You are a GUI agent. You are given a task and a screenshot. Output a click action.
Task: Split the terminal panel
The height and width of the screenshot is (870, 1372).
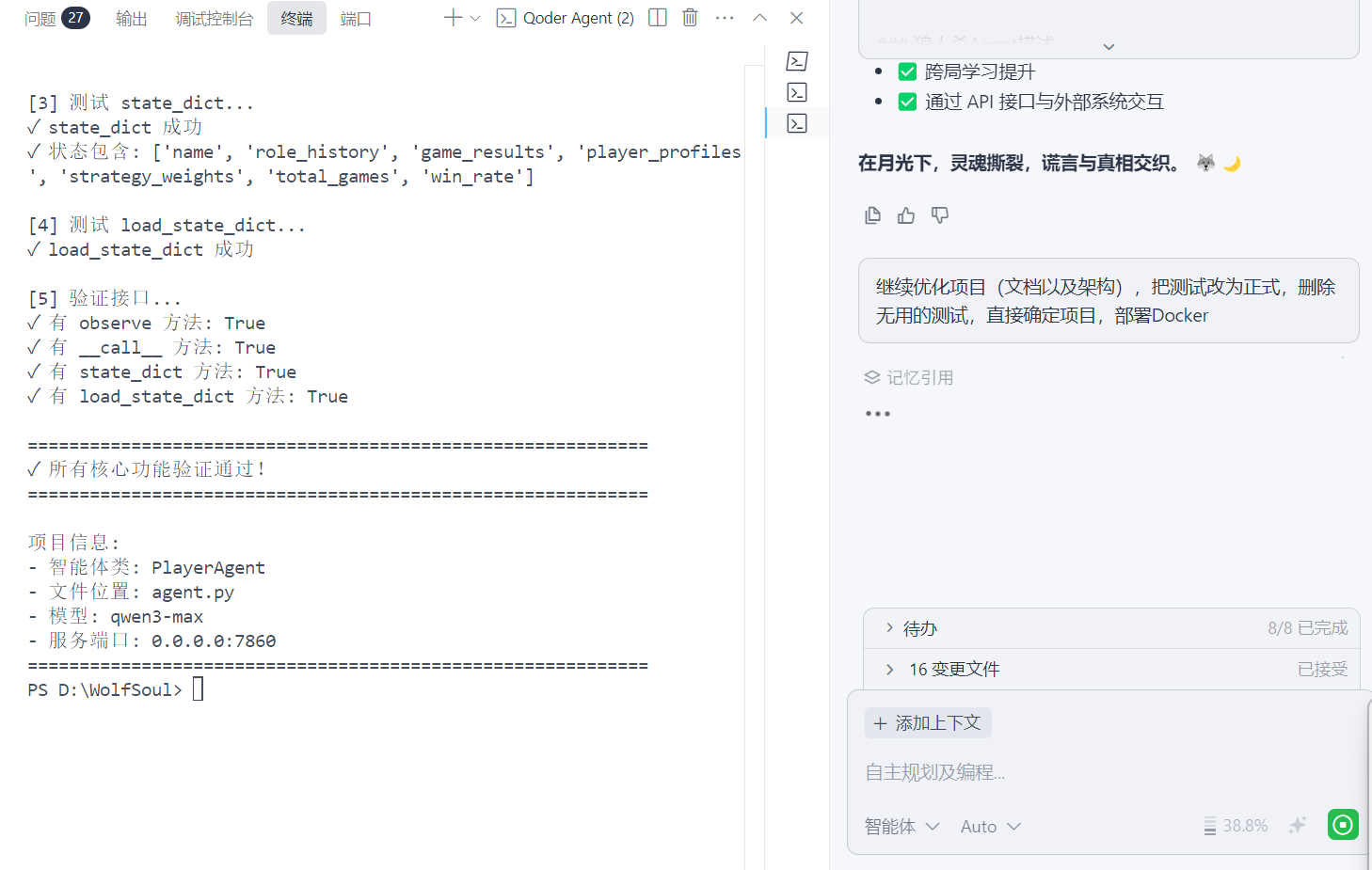pos(658,18)
